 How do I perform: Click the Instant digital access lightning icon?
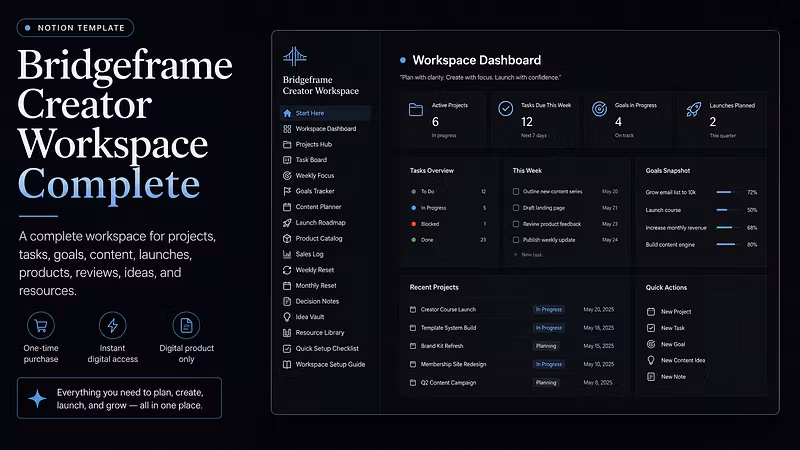click(x=113, y=325)
